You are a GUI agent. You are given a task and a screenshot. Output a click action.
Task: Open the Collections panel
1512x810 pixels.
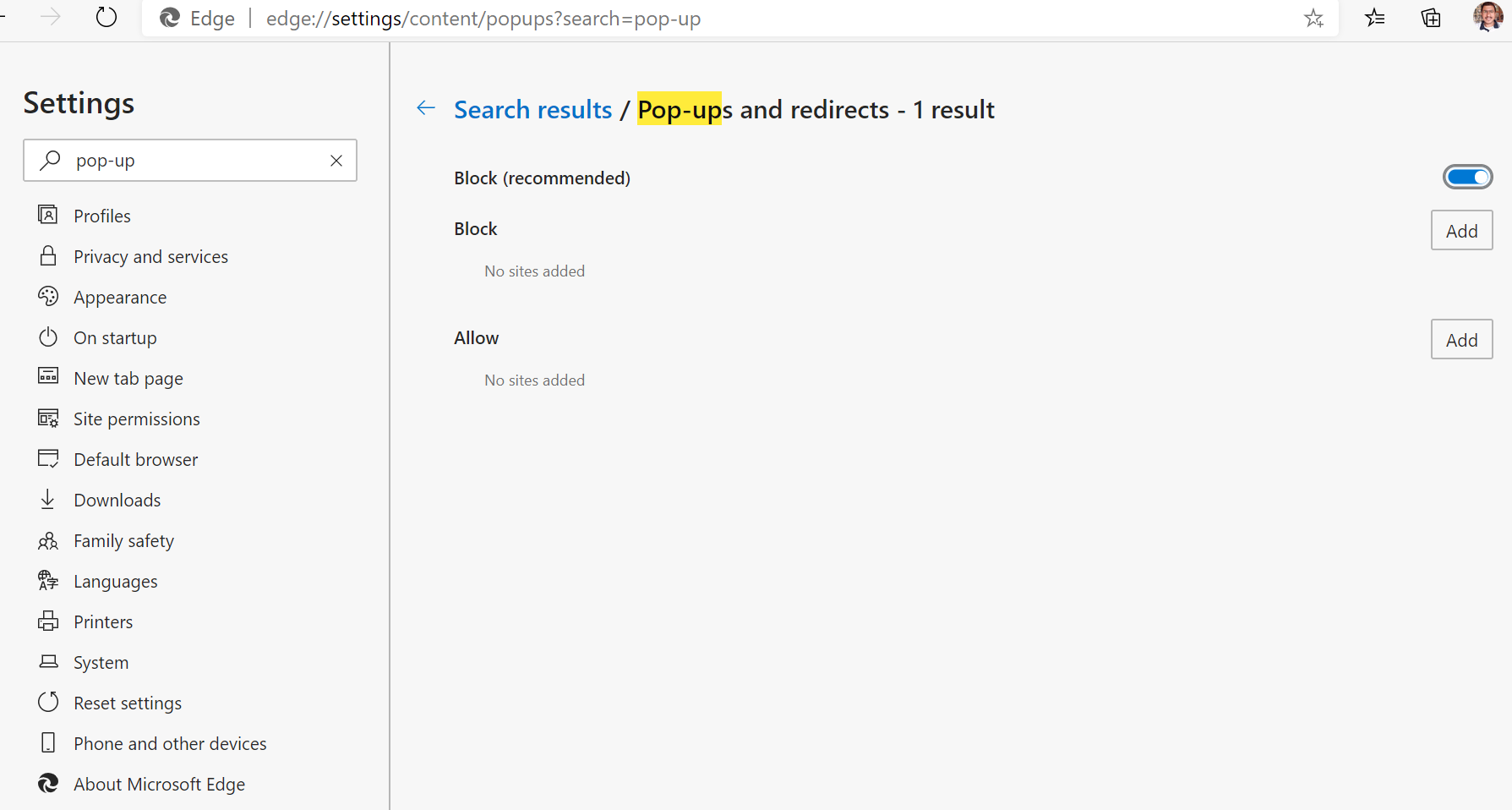tap(1431, 18)
